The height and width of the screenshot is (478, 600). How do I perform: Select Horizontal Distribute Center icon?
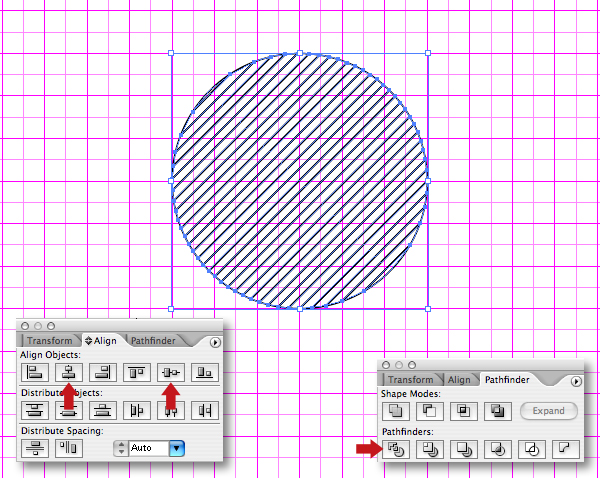[x=171, y=411]
